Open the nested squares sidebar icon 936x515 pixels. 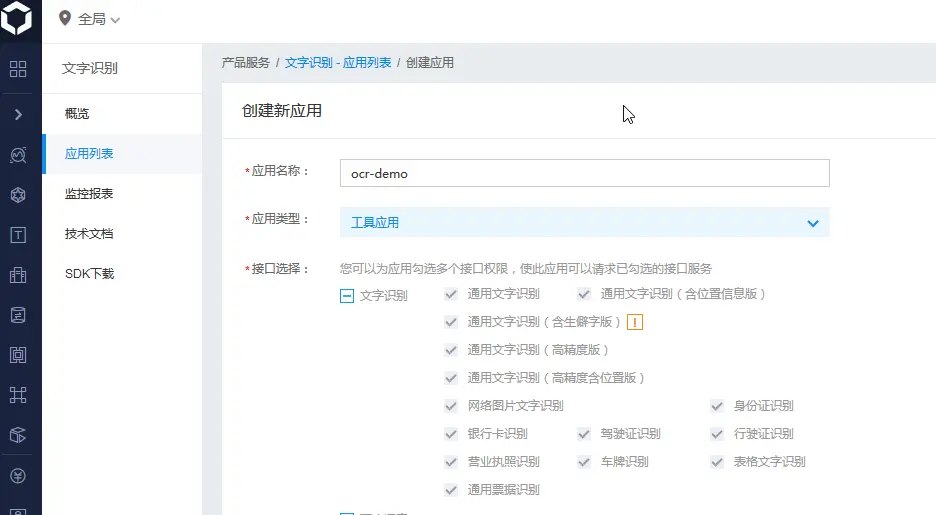[18, 355]
